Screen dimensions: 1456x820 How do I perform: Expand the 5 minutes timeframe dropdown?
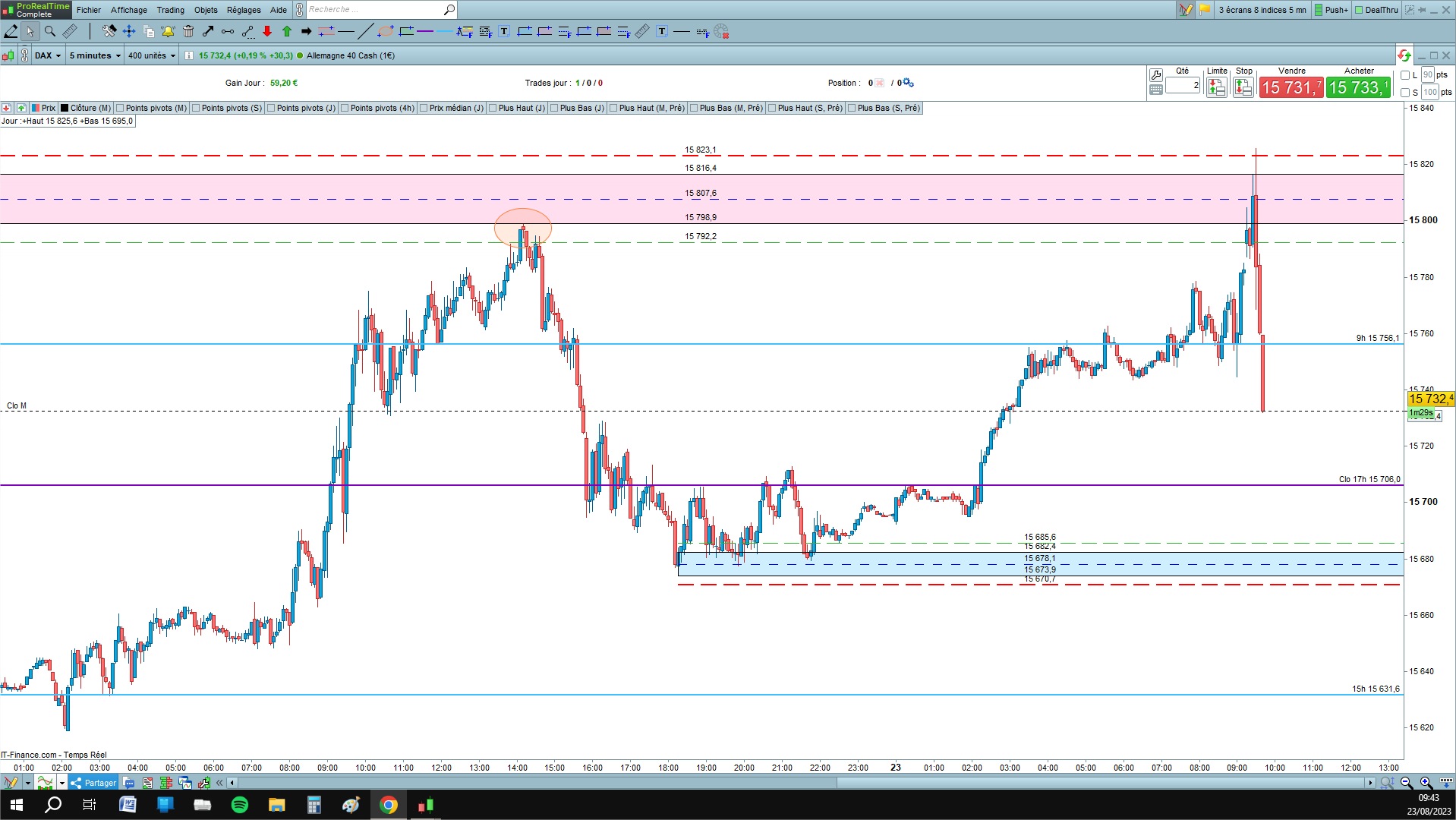click(95, 55)
